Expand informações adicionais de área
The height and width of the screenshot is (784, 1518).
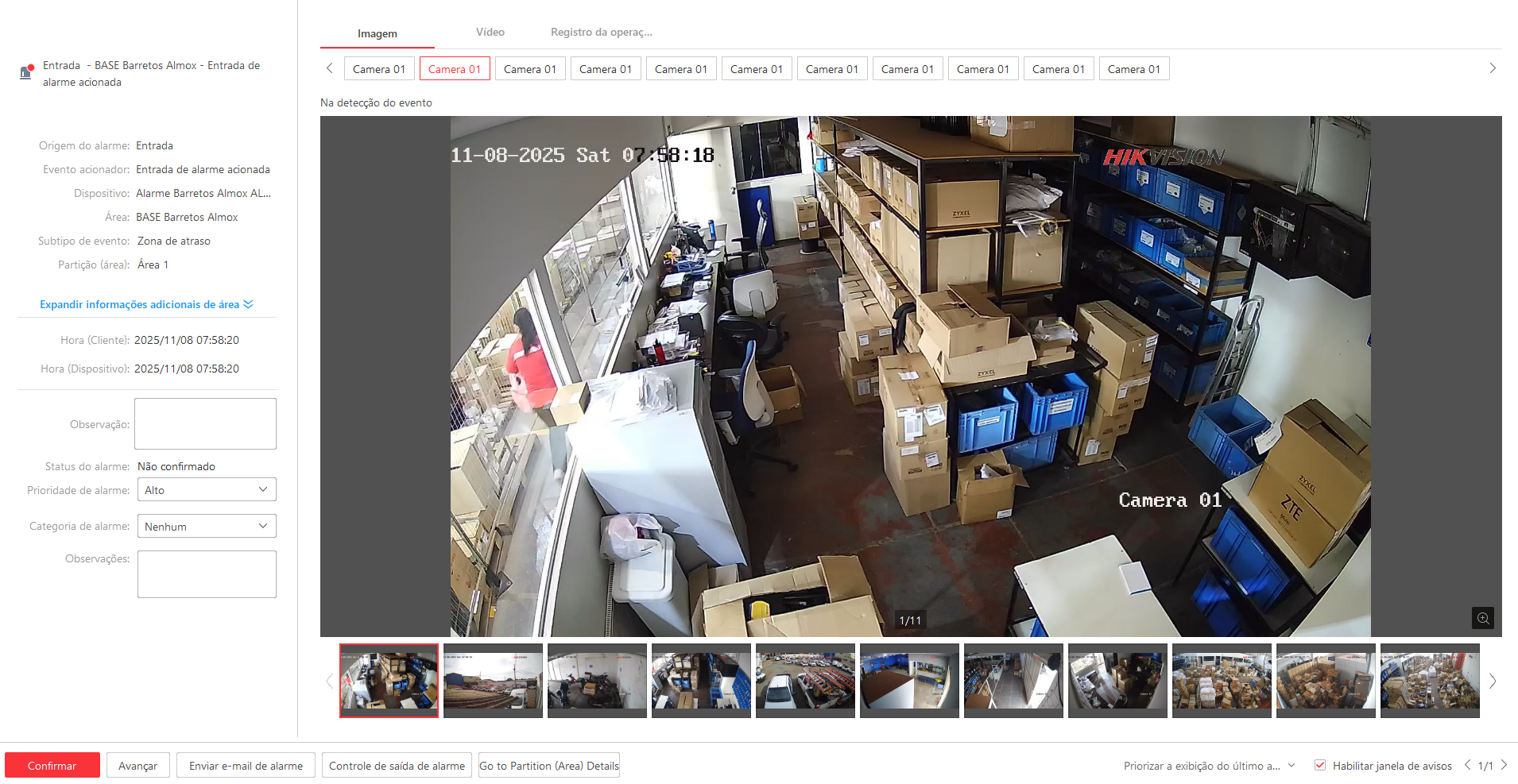[146, 304]
